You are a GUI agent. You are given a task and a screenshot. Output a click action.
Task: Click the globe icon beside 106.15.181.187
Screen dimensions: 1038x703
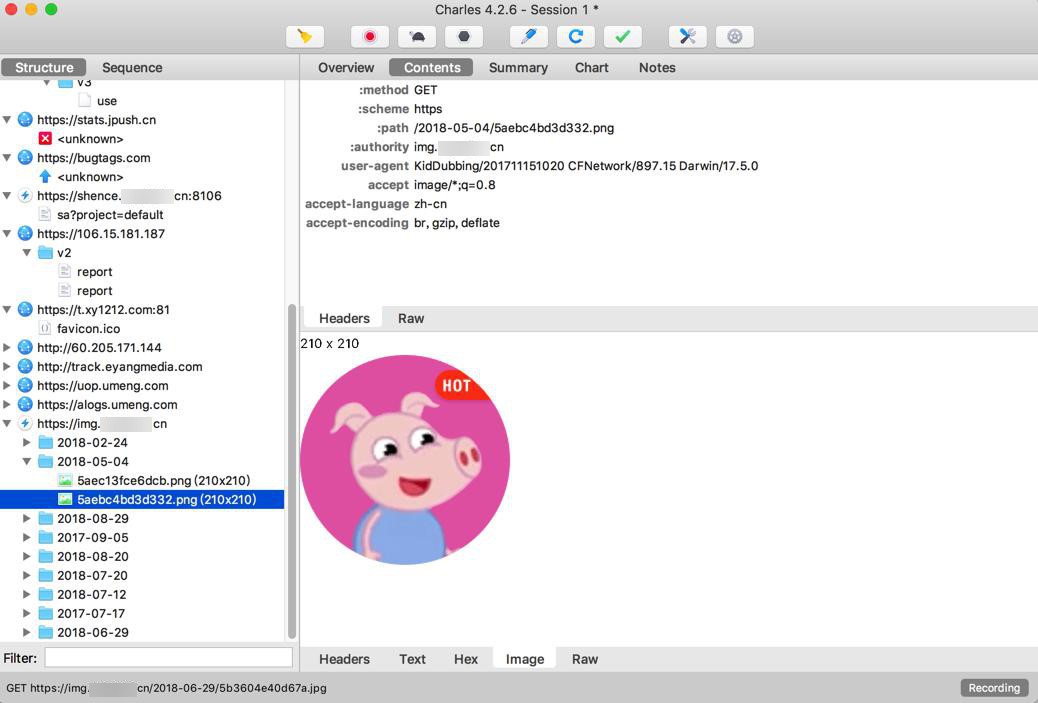tap(25, 234)
